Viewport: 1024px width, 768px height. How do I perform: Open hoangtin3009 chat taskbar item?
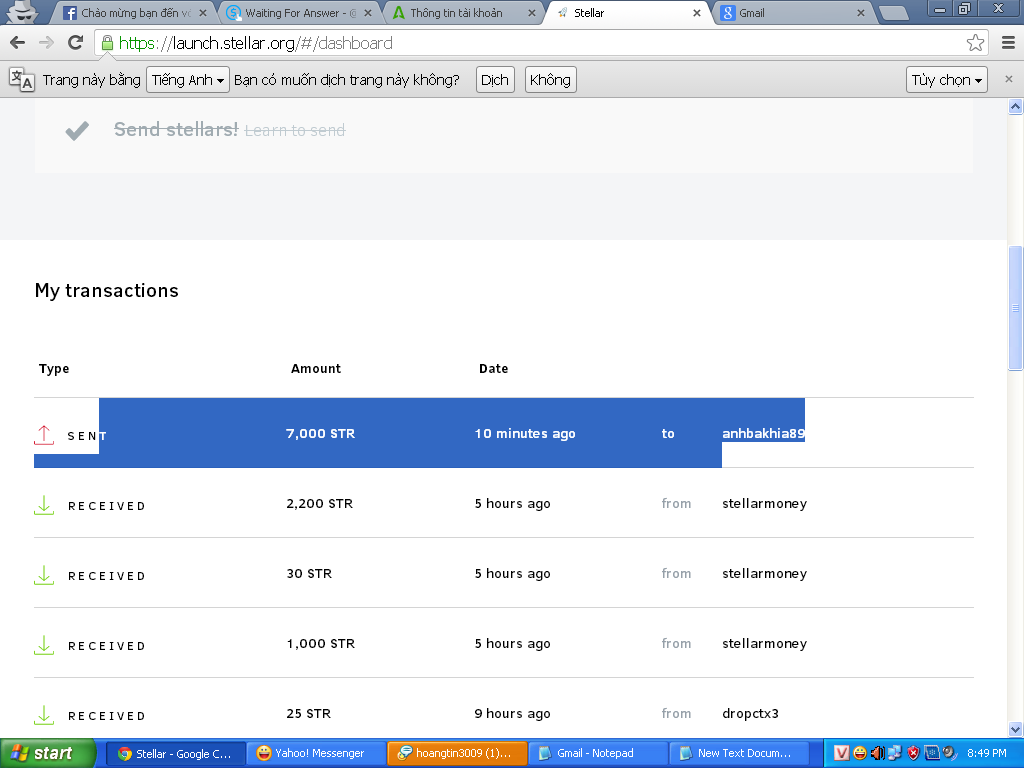(x=456, y=754)
